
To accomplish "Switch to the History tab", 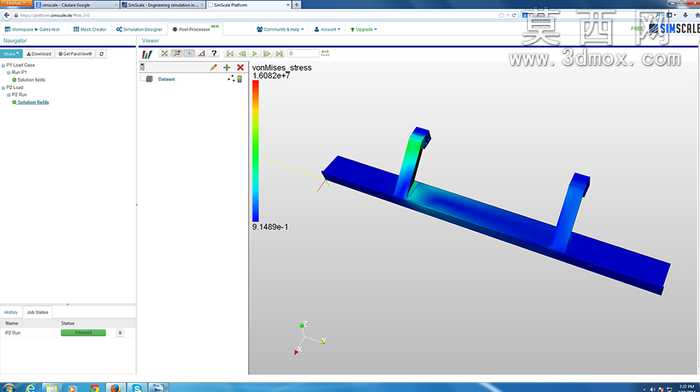I will (x=11, y=312).
